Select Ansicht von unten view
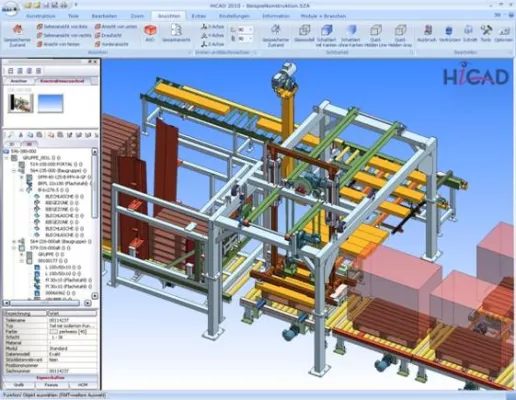This screenshot has height=400, width=516. (116, 26)
